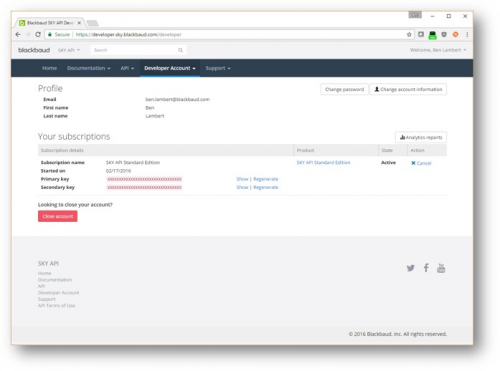Open the Developer Account menu
The width and height of the screenshot is (500, 371).
coord(170,68)
